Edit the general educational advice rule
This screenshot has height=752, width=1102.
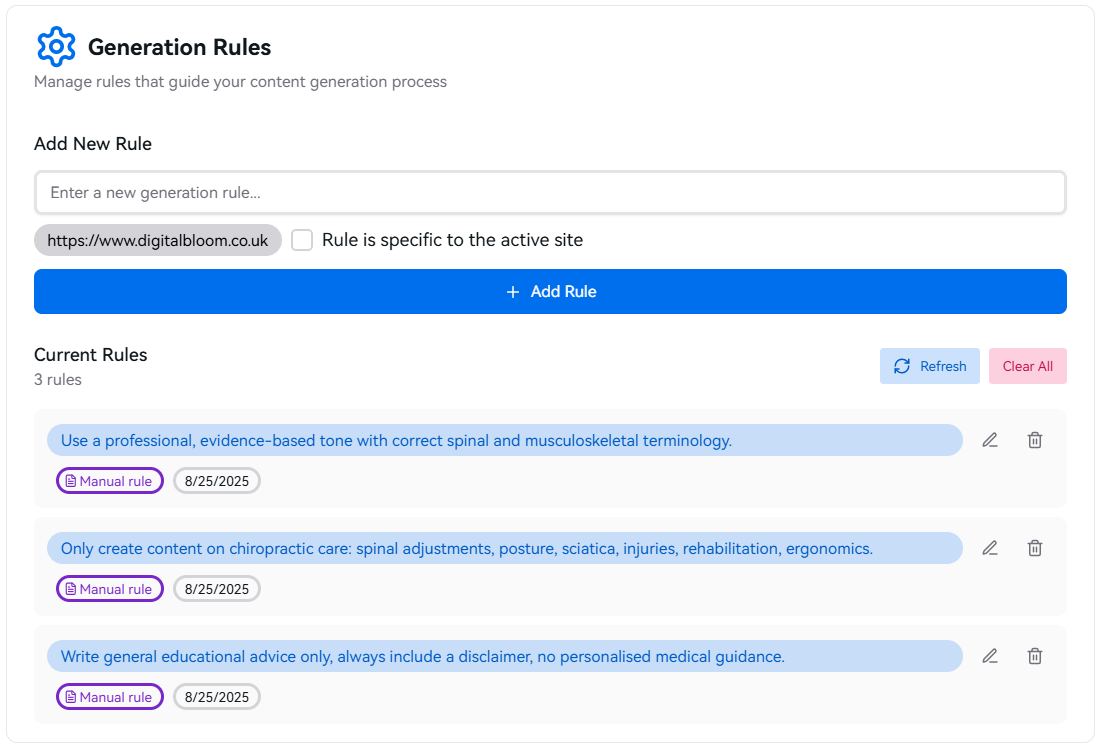990,656
